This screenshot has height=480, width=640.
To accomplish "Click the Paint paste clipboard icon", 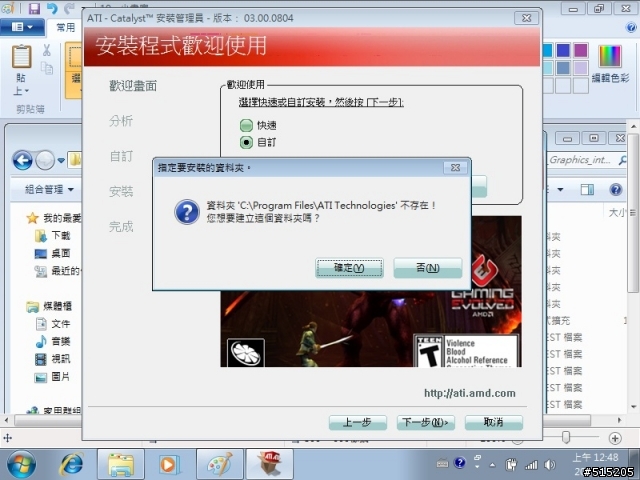I will click(x=21, y=56).
